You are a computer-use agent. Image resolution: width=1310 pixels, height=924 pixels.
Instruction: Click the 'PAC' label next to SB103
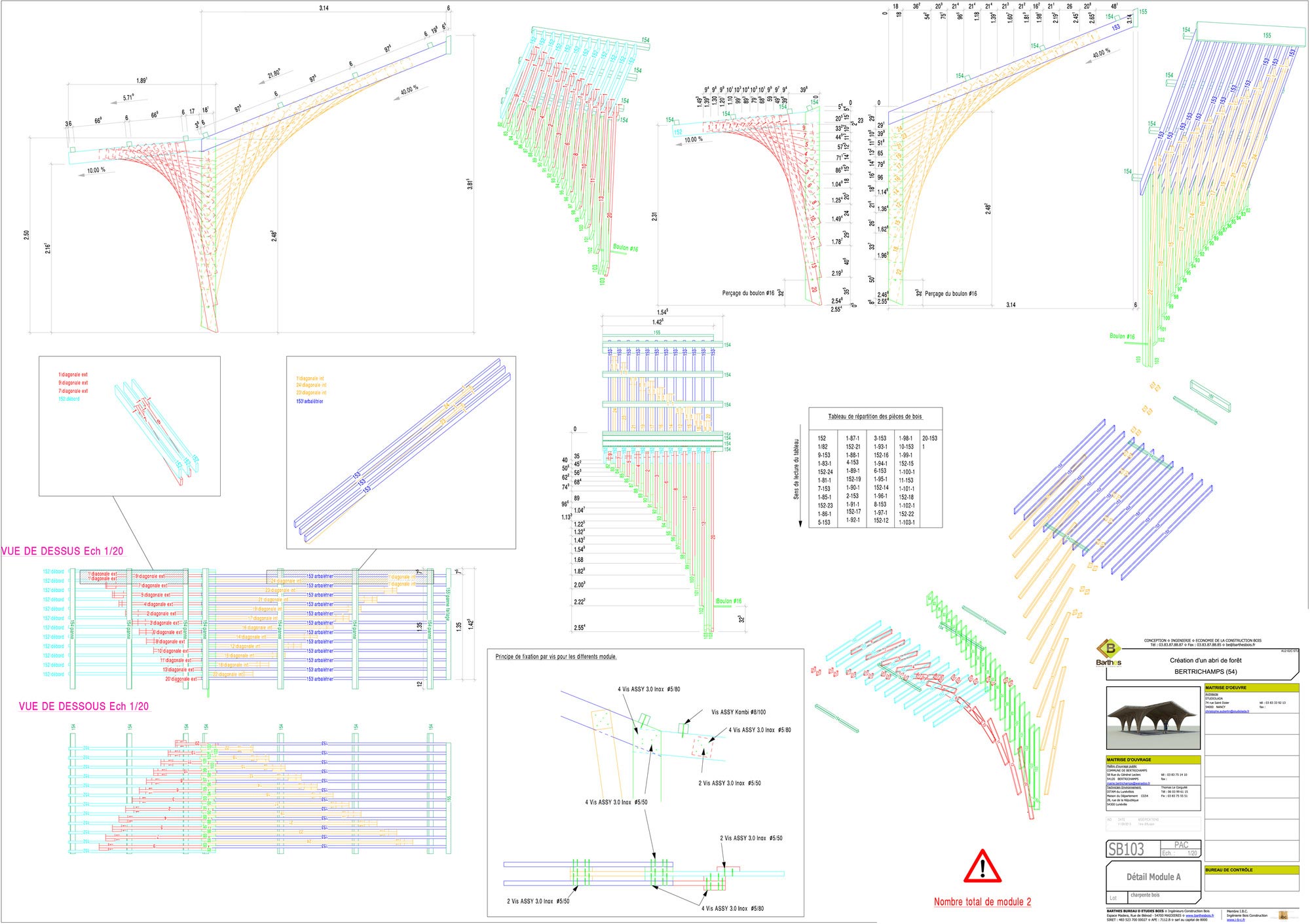(x=1181, y=845)
